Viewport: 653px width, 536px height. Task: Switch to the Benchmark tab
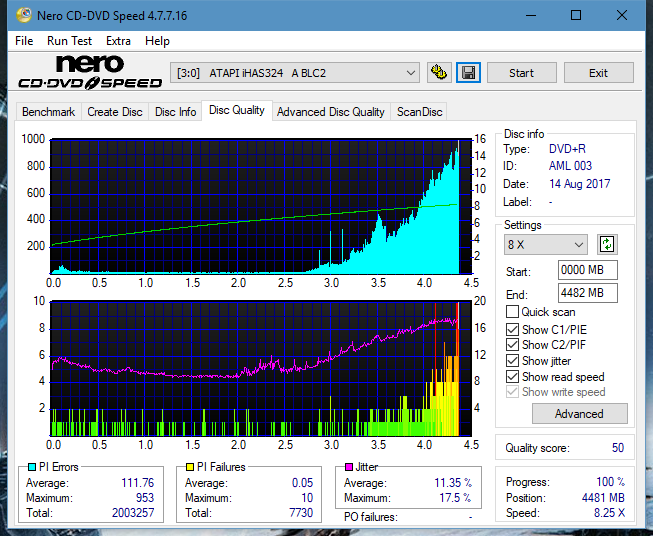[x=49, y=112]
